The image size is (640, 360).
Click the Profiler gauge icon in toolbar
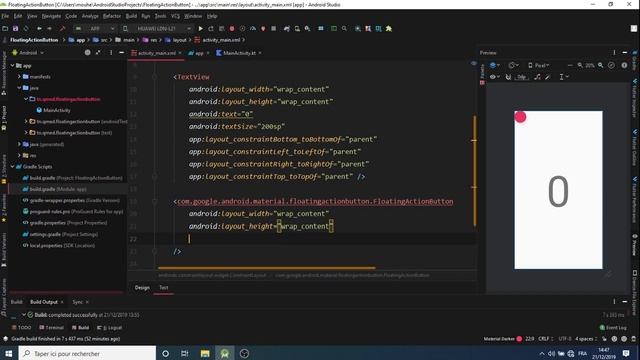(x=253, y=29)
